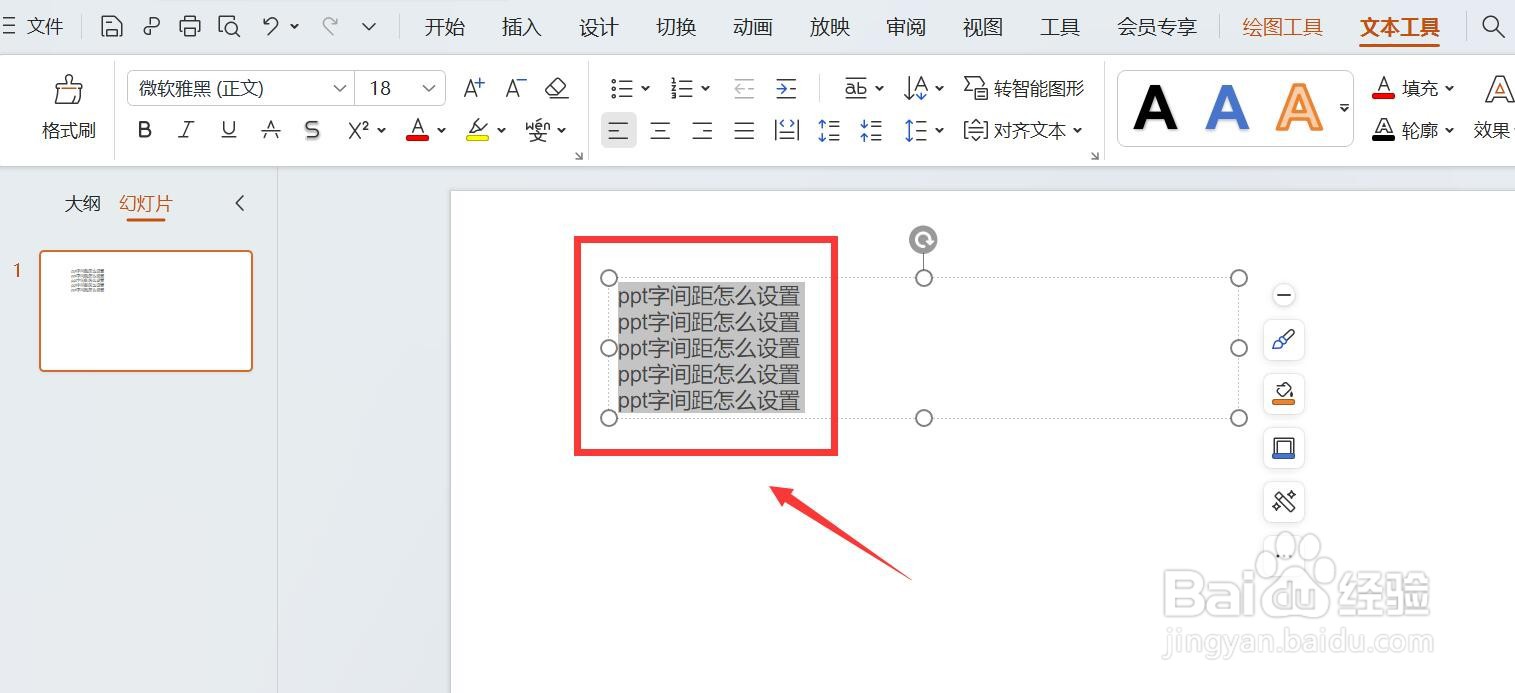1515x693 pixels.
Task: Select the Format Painter (格式刷) tool
Action: (67, 107)
